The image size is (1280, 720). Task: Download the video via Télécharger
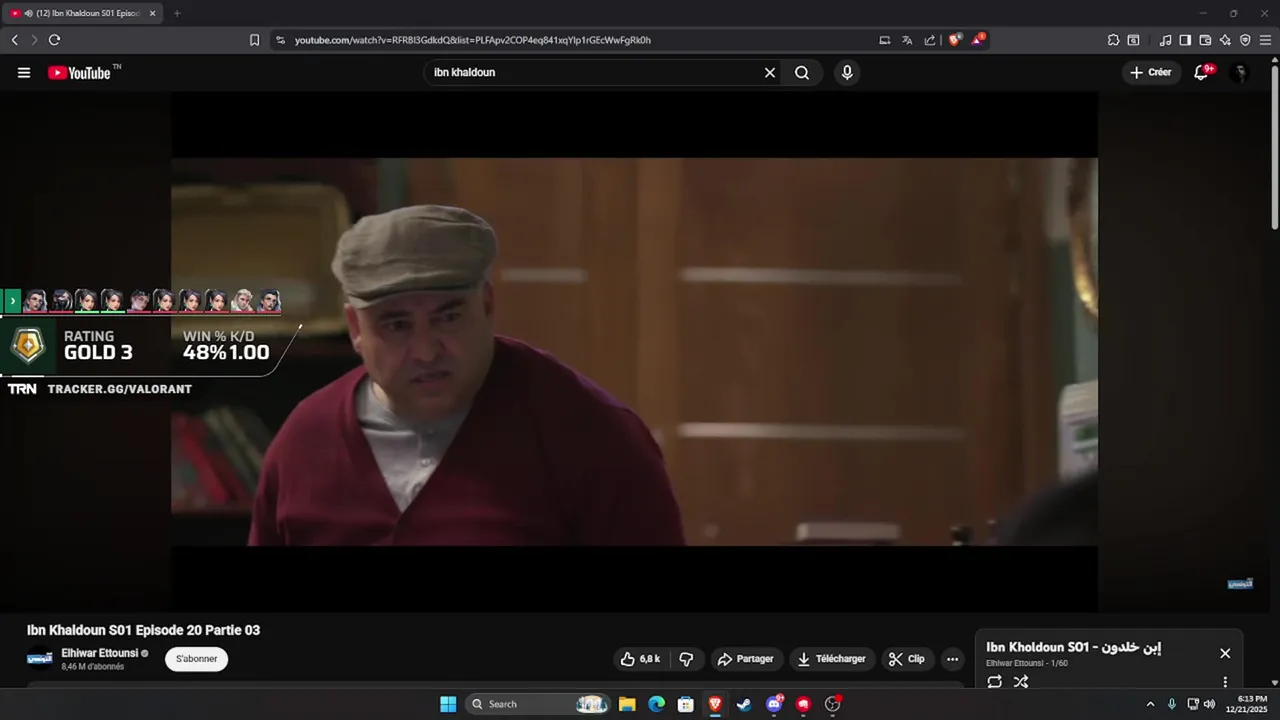(x=832, y=659)
